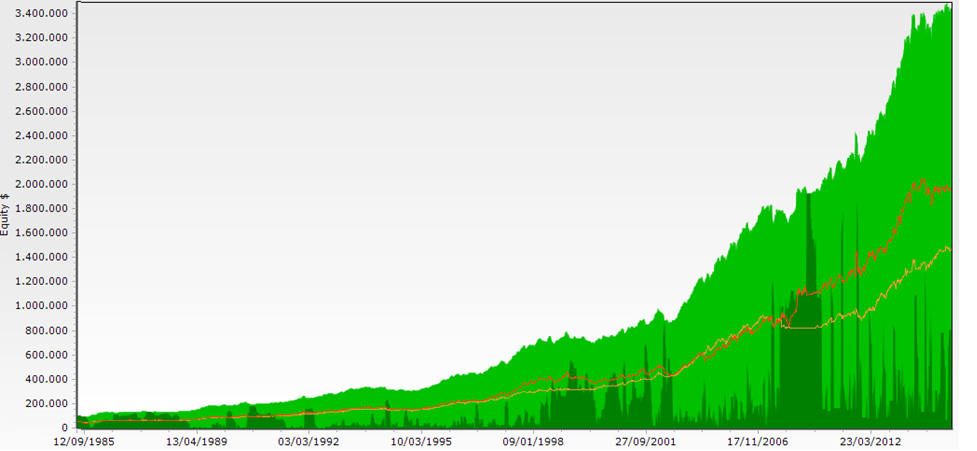Click the 12/09/1985 date label
Viewport: 977px width, 451px height.
(83, 440)
